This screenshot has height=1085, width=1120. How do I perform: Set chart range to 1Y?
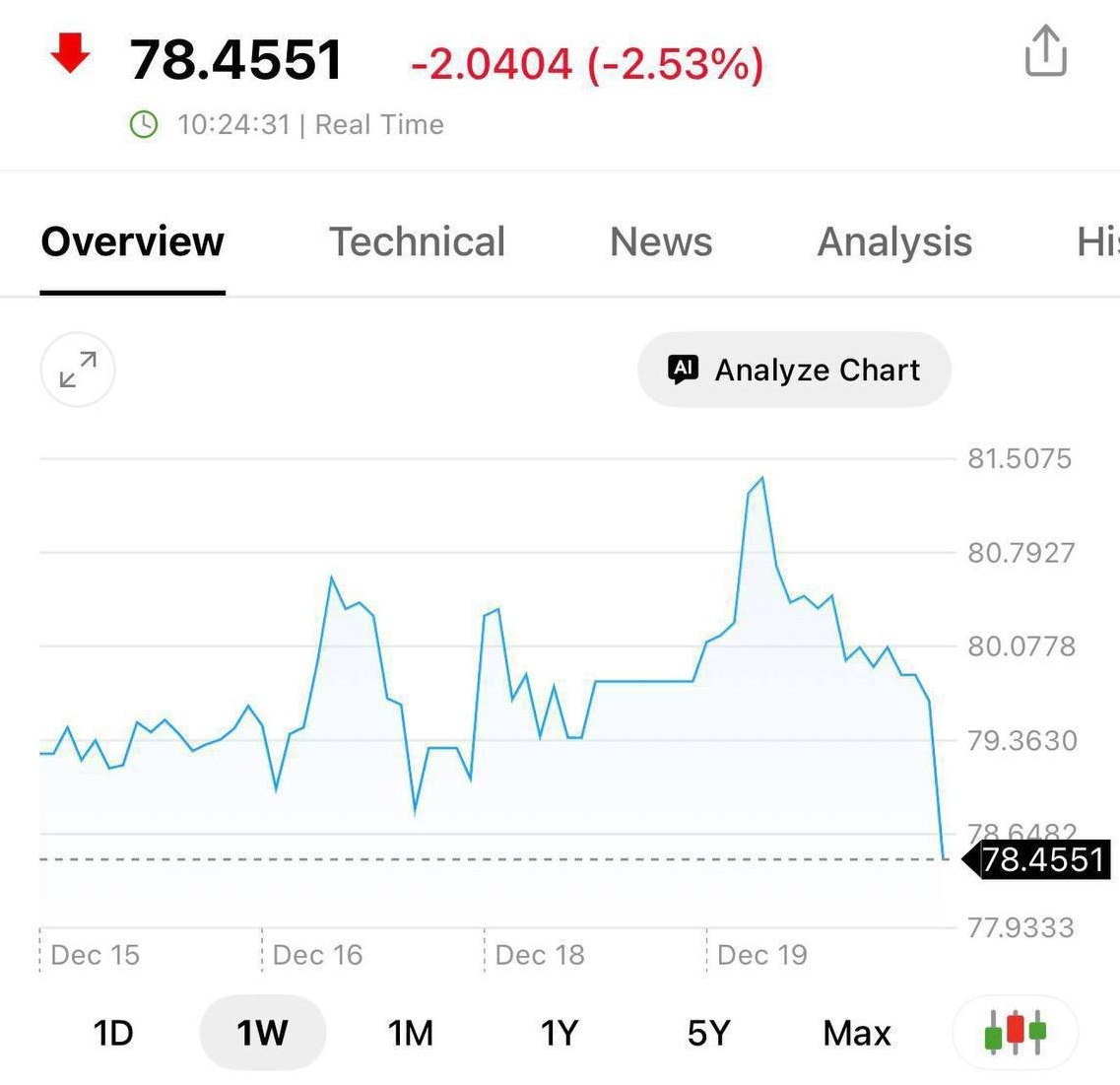(x=559, y=1033)
